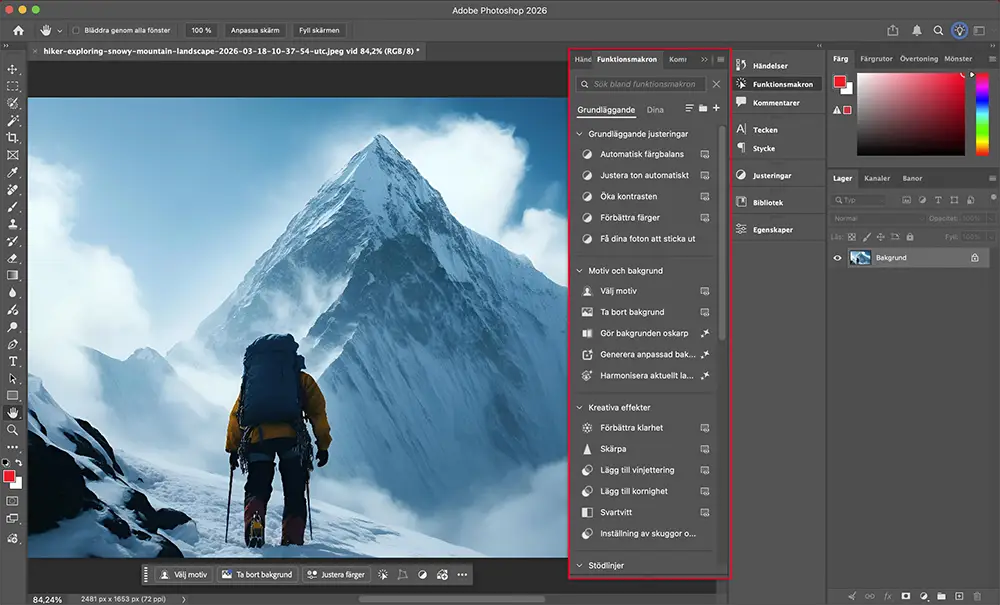
Task: Hide the Bakgrund layer eye icon
Action: [838, 258]
